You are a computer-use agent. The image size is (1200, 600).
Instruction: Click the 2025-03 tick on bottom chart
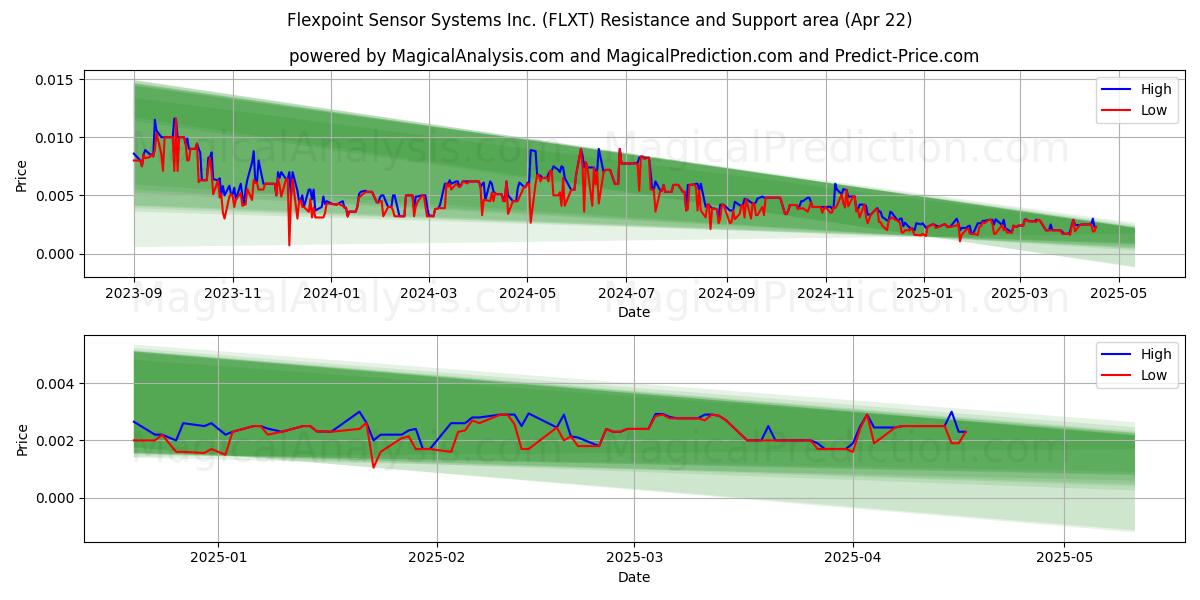636,557
